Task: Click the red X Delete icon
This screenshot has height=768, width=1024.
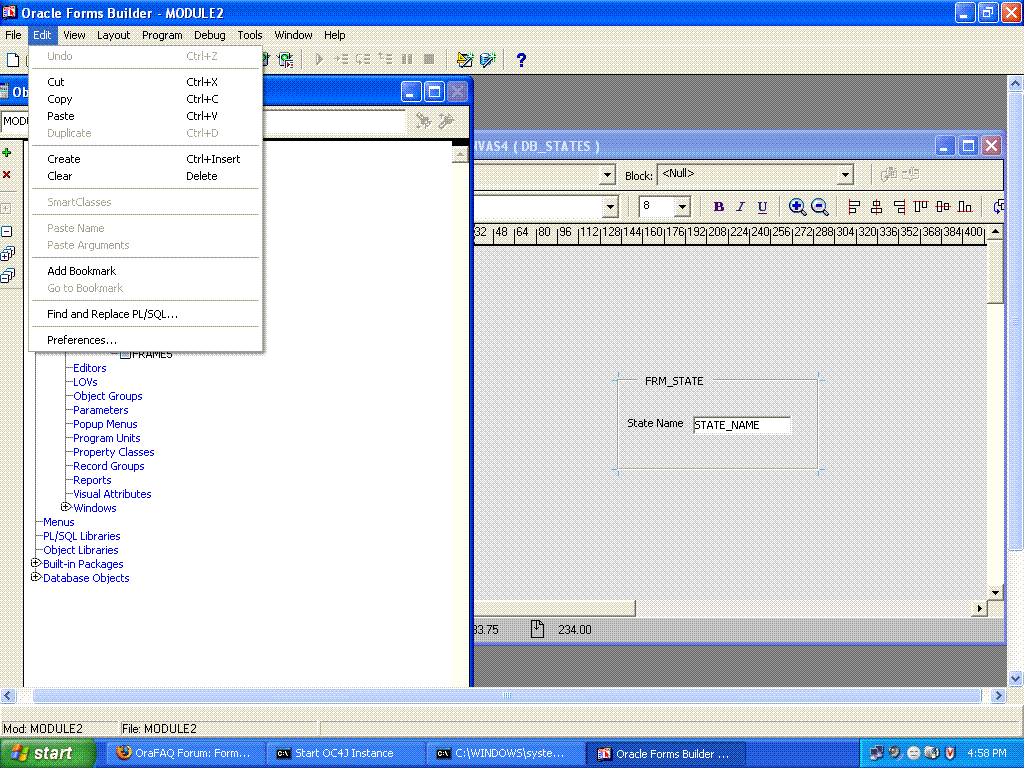Action: click(x=7, y=175)
